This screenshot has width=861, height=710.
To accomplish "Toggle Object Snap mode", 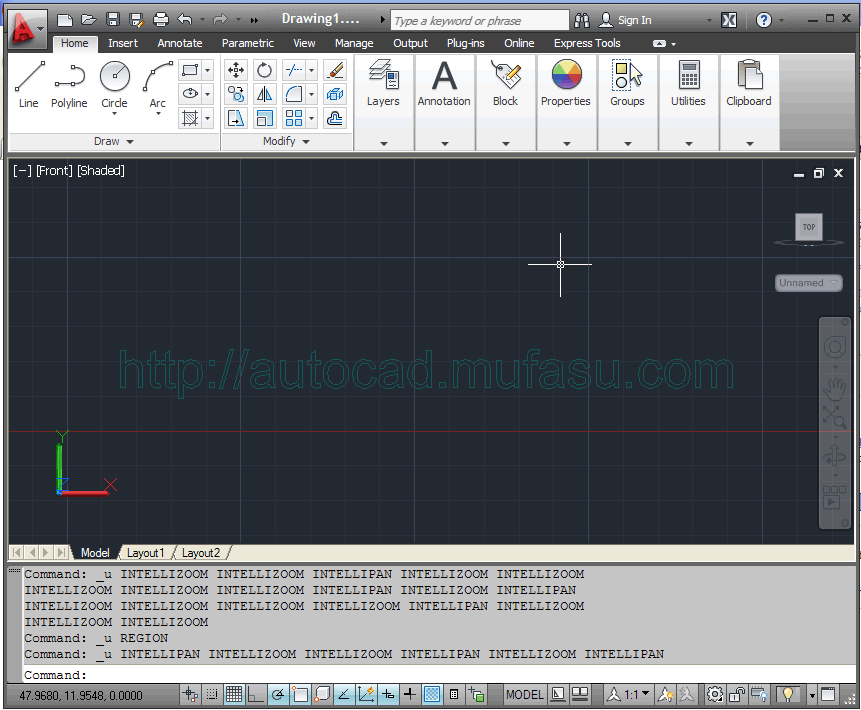I will tap(300, 694).
